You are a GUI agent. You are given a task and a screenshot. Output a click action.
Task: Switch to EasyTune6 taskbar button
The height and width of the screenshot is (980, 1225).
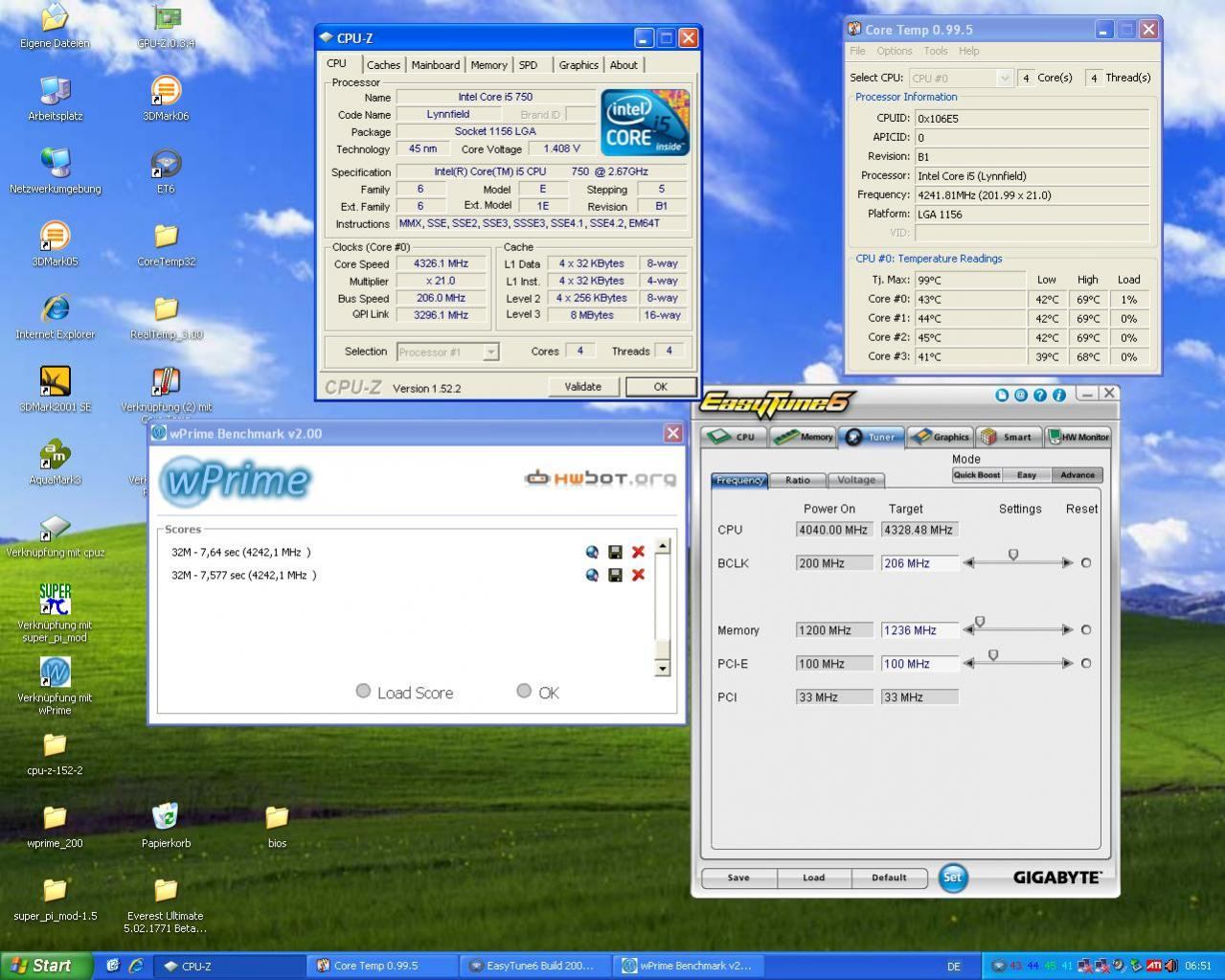tap(535, 966)
